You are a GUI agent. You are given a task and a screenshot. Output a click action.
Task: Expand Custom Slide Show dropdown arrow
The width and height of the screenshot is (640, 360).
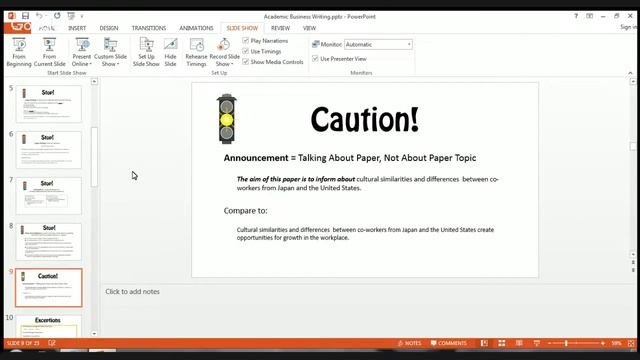pos(118,64)
